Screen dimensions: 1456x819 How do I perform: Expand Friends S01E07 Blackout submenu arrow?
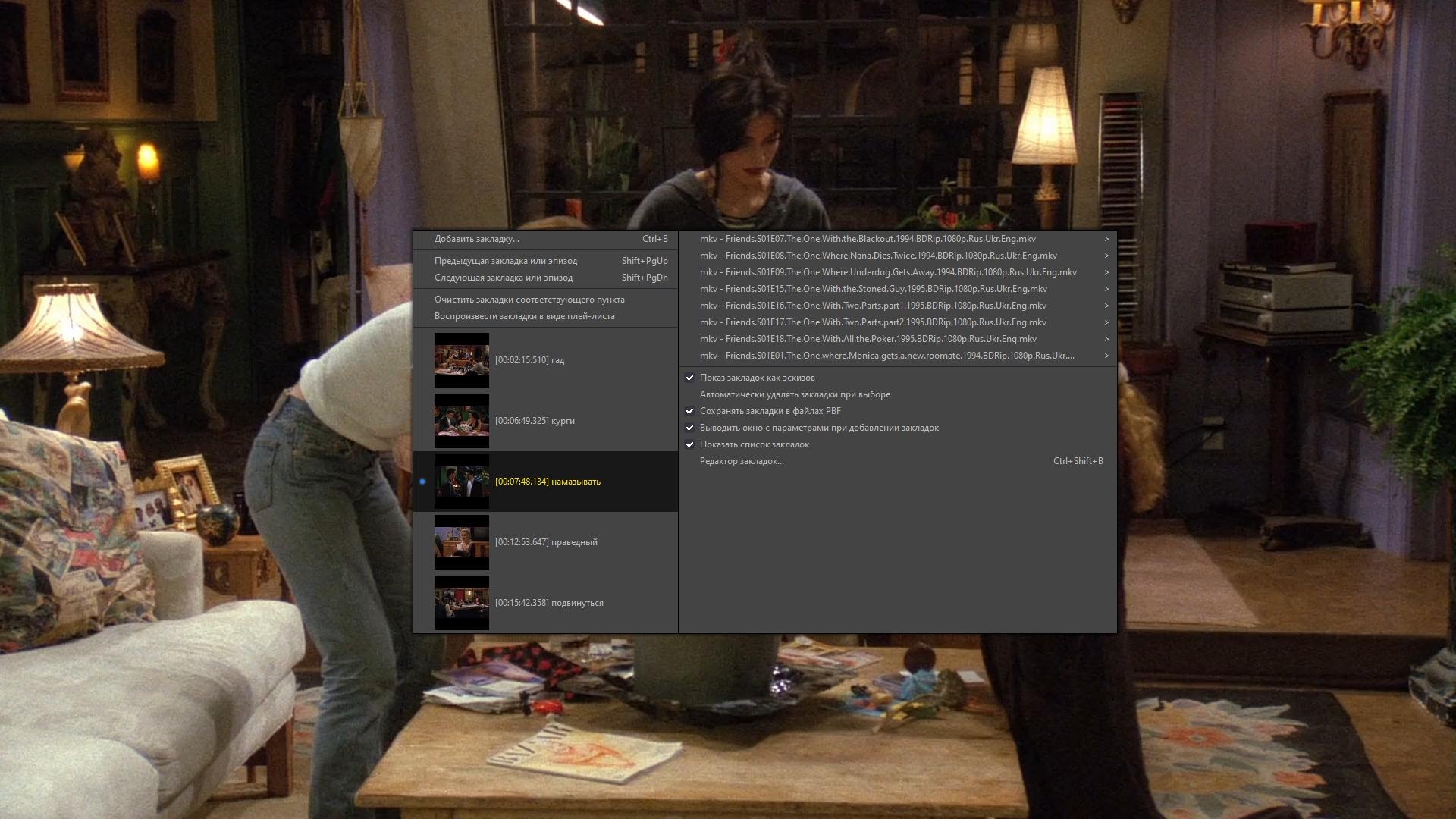click(x=1106, y=239)
